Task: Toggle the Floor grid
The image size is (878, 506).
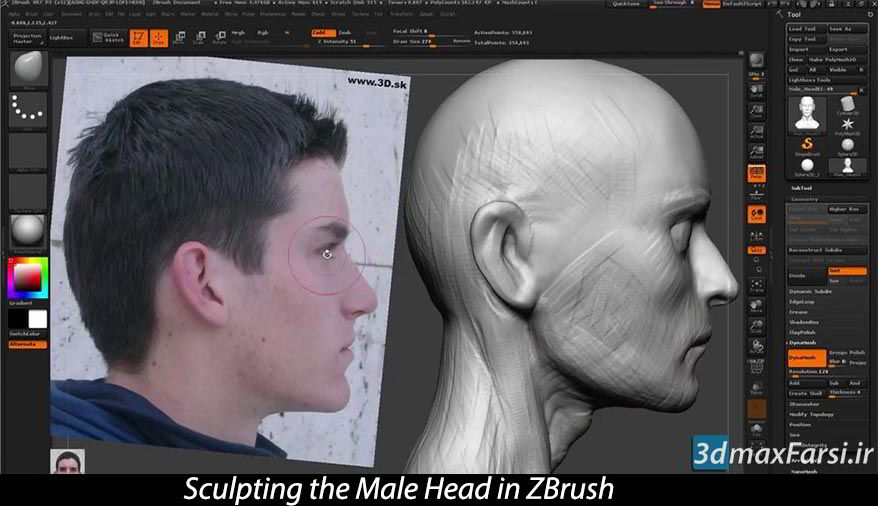Action: pyautogui.click(x=756, y=194)
